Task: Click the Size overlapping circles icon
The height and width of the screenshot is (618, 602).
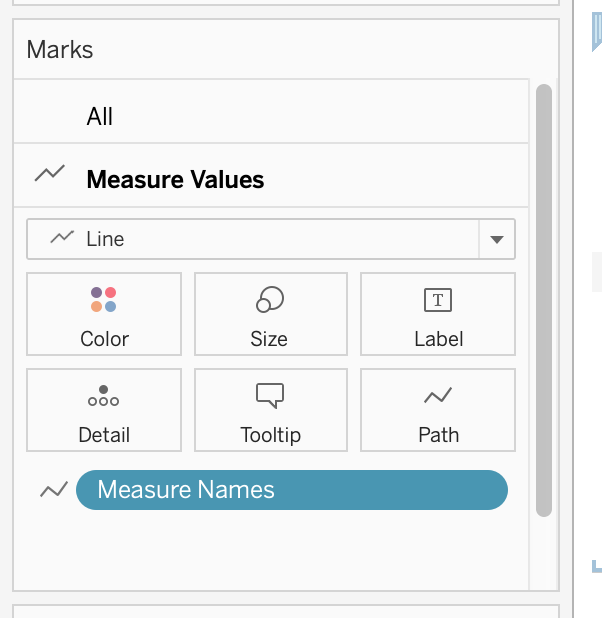Action: click(270, 299)
